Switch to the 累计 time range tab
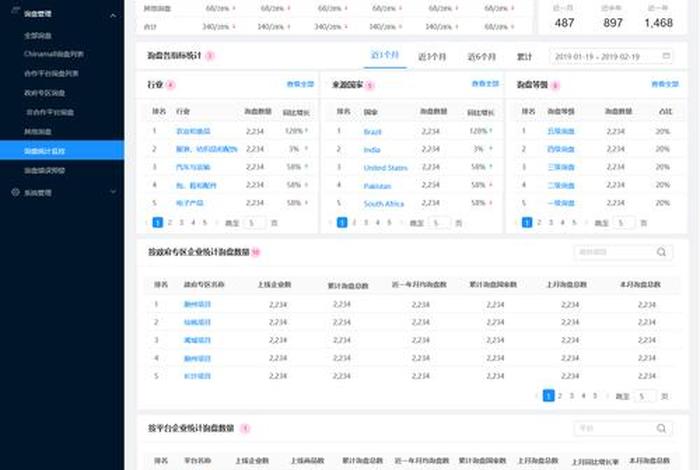This screenshot has width=700, height=470. [x=525, y=57]
